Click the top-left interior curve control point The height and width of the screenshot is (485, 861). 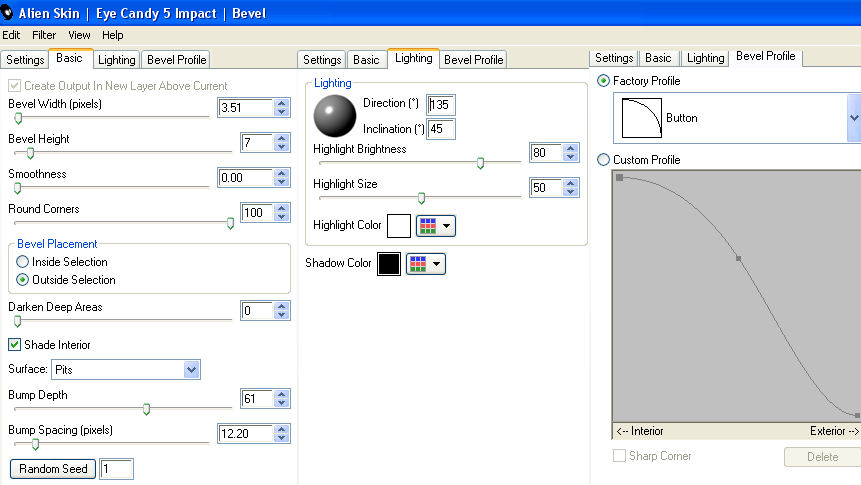(620, 177)
